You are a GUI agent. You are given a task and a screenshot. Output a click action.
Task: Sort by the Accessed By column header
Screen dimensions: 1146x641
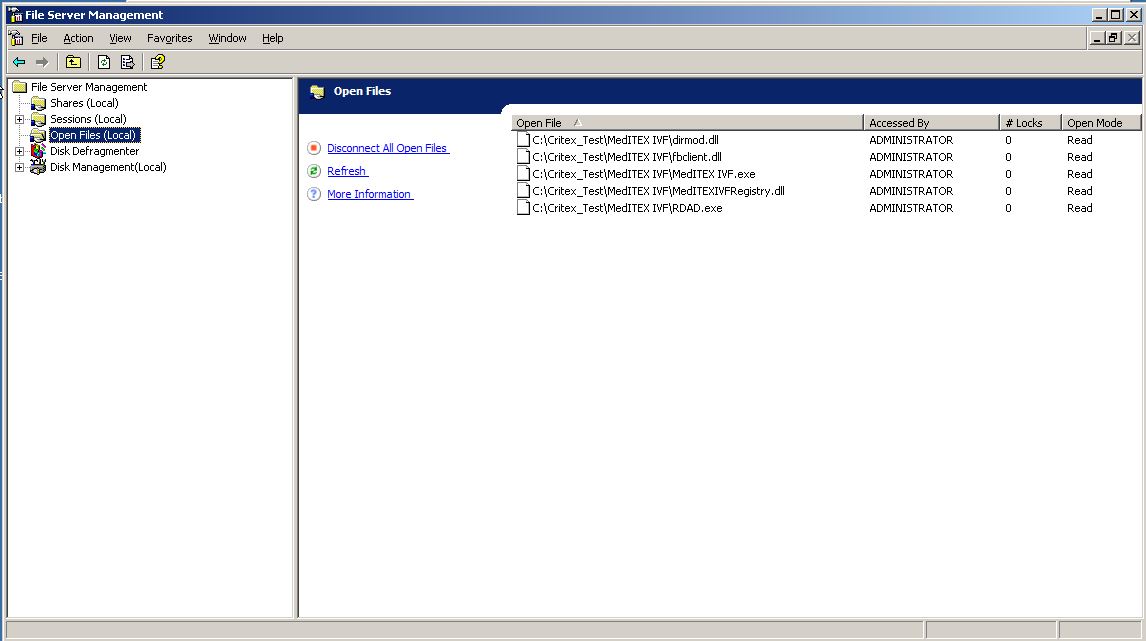point(931,123)
